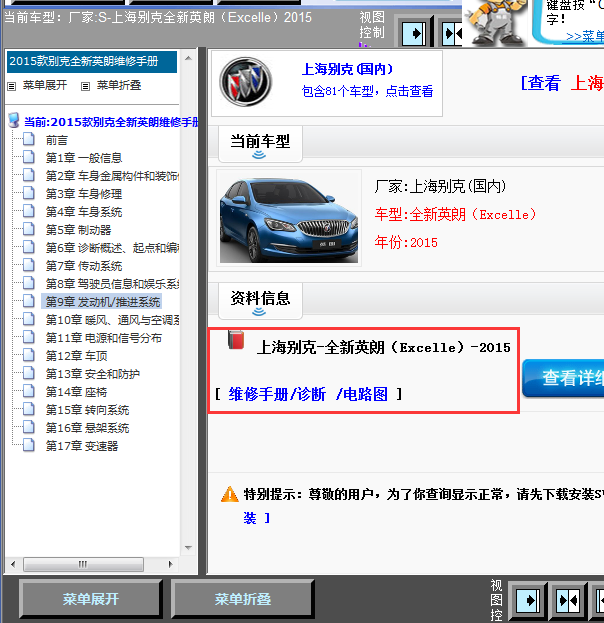Open 第17章 变速器
This screenshot has height=623, width=604.
tap(82, 446)
